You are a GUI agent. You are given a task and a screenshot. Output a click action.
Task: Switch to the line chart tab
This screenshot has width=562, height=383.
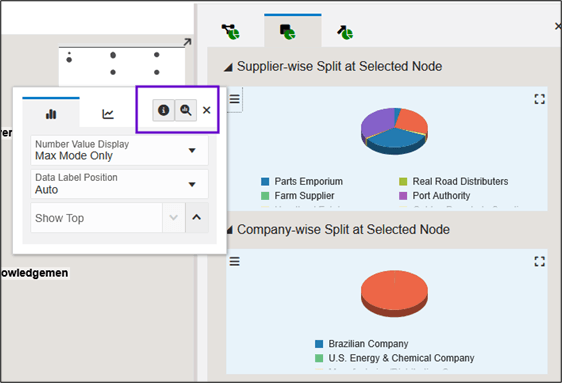pos(108,114)
